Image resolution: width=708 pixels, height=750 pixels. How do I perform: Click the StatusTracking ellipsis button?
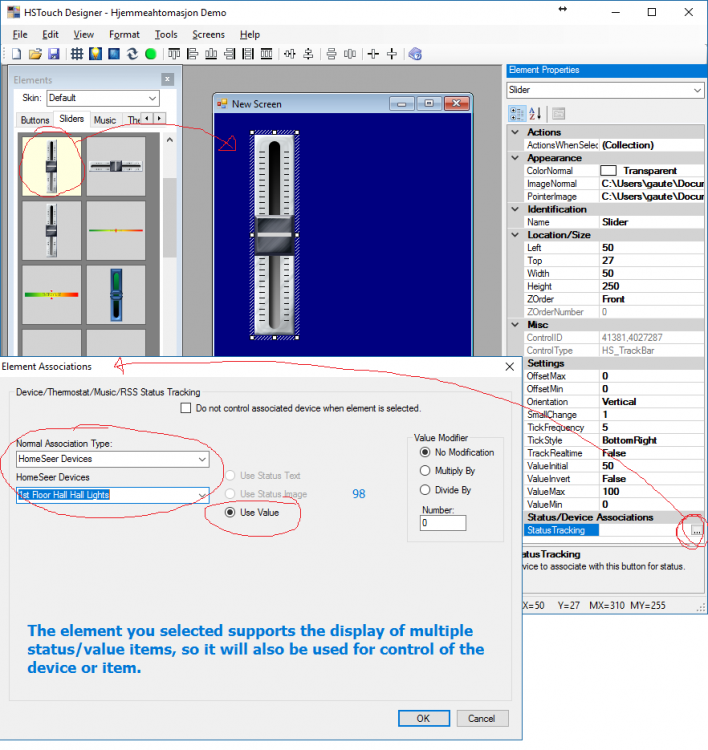(696, 530)
